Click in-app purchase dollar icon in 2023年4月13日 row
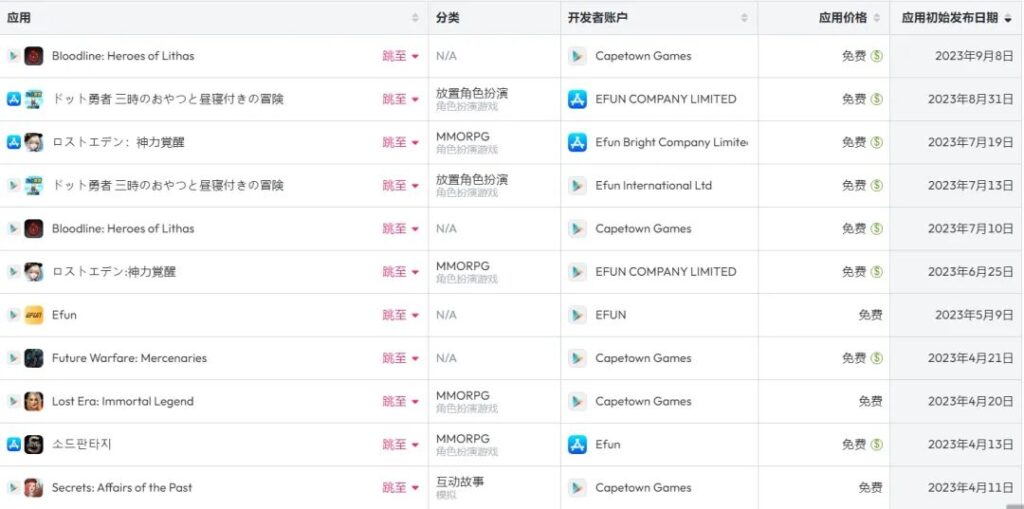Viewport: 1024px width, 509px height. coord(876,444)
